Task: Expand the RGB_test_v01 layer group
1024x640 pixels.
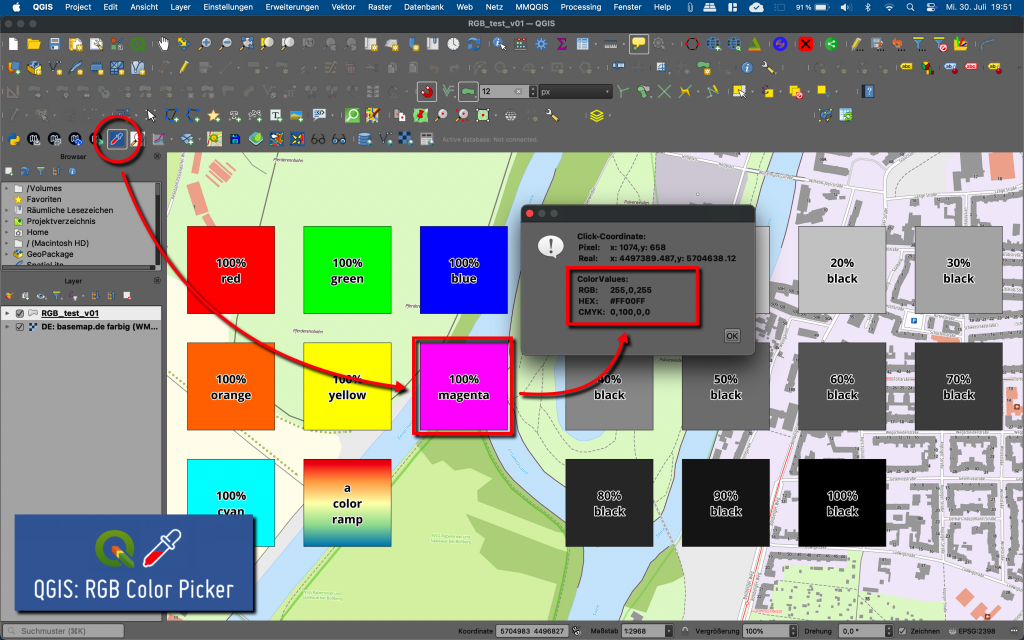Action: click(7, 313)
